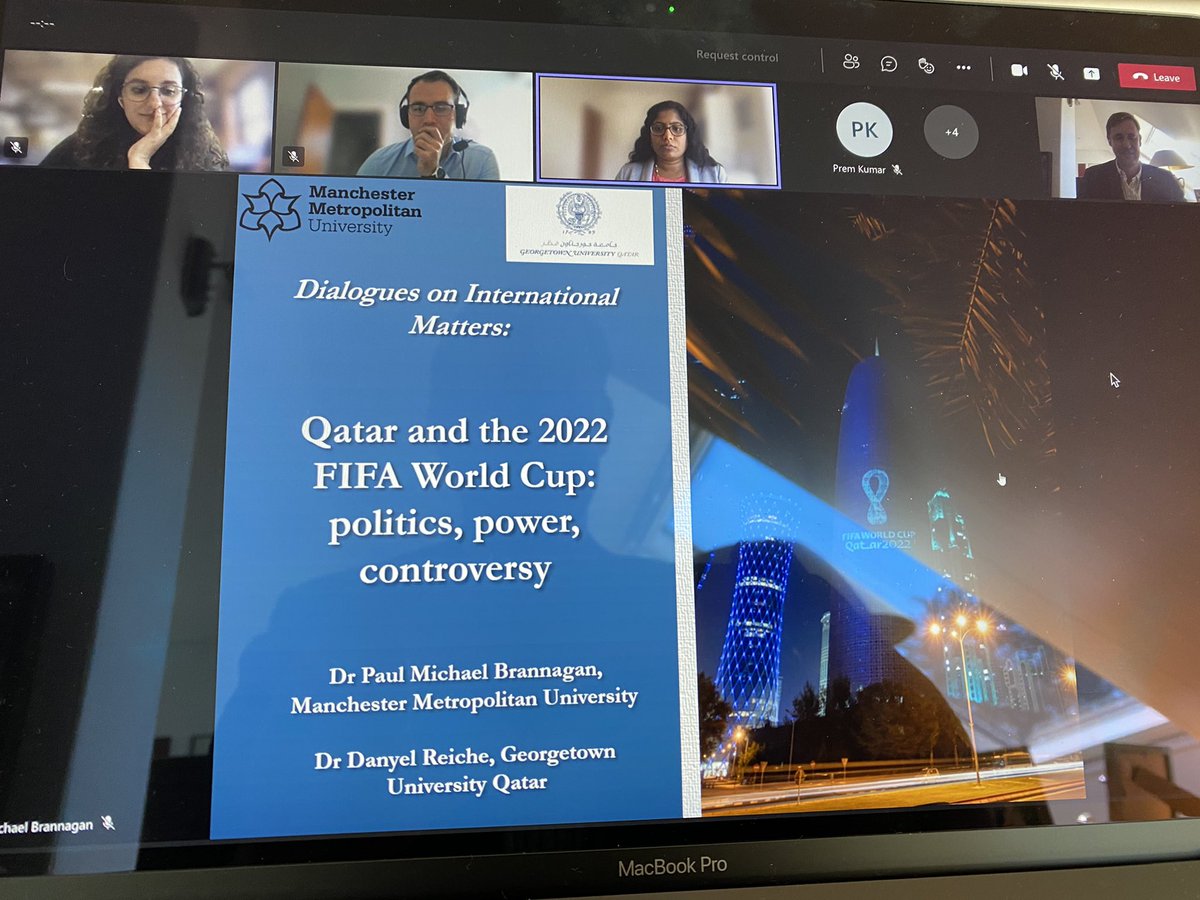Show the +4 additional participants
The width and height of the screenshot is (1200, 900).
pos(951,131)
